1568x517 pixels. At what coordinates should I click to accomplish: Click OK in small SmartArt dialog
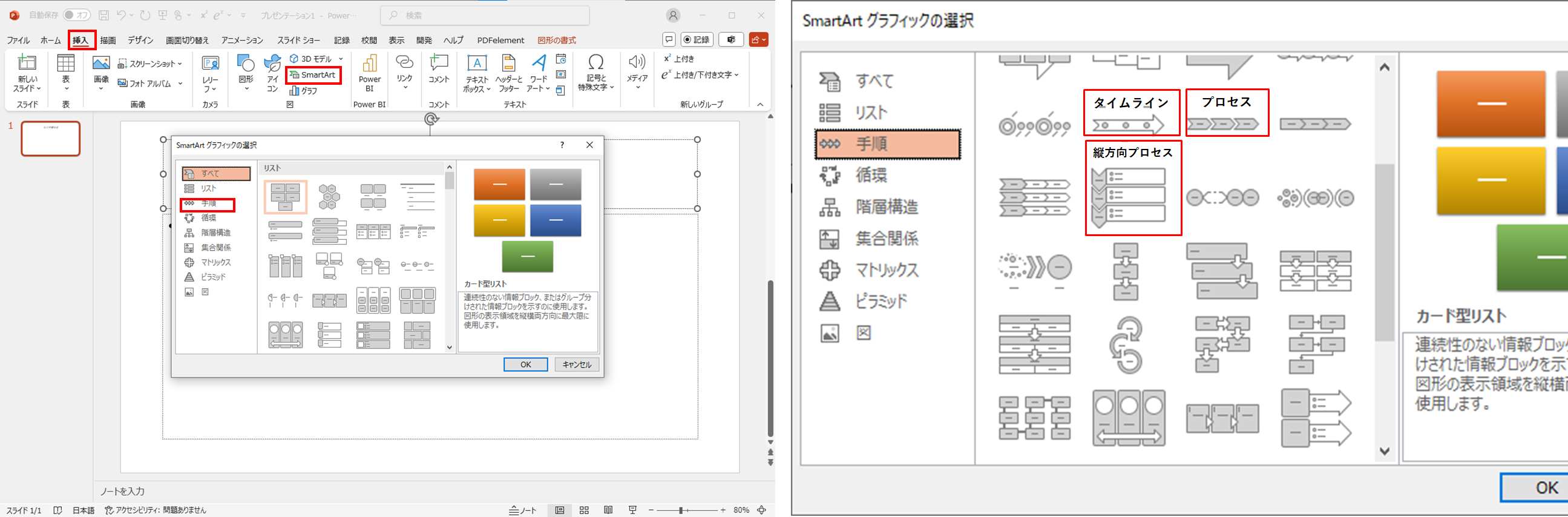(x=525, y=364)
